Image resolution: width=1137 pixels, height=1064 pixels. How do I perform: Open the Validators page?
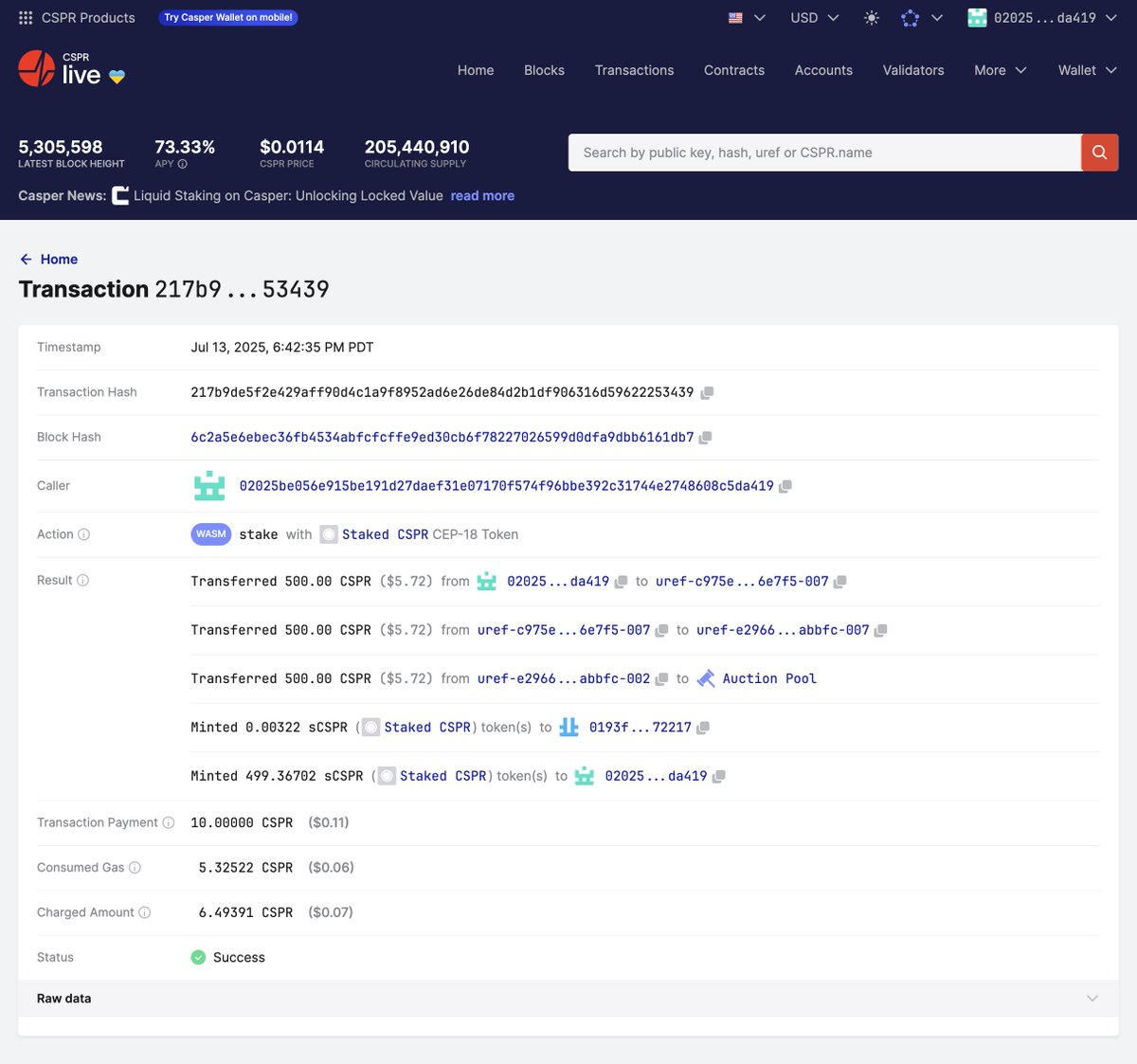[x=913, y=70]
